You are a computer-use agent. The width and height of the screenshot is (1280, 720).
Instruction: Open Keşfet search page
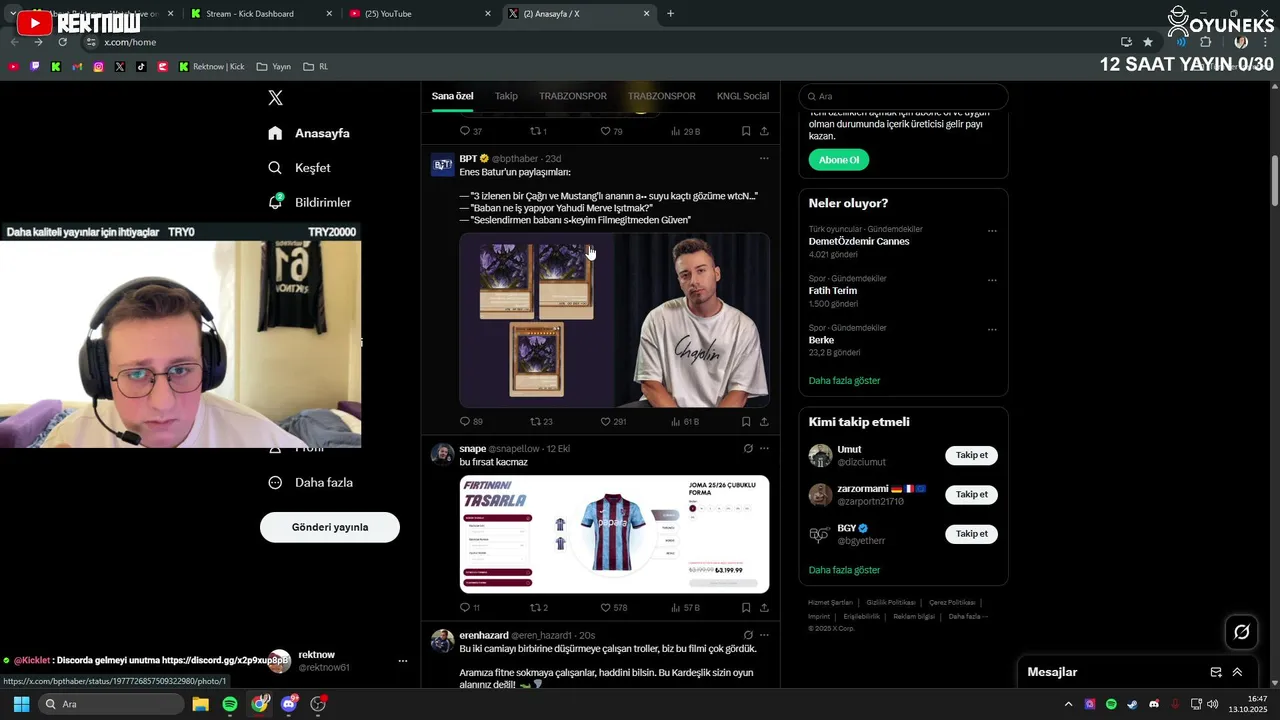[x=299, y=168]
